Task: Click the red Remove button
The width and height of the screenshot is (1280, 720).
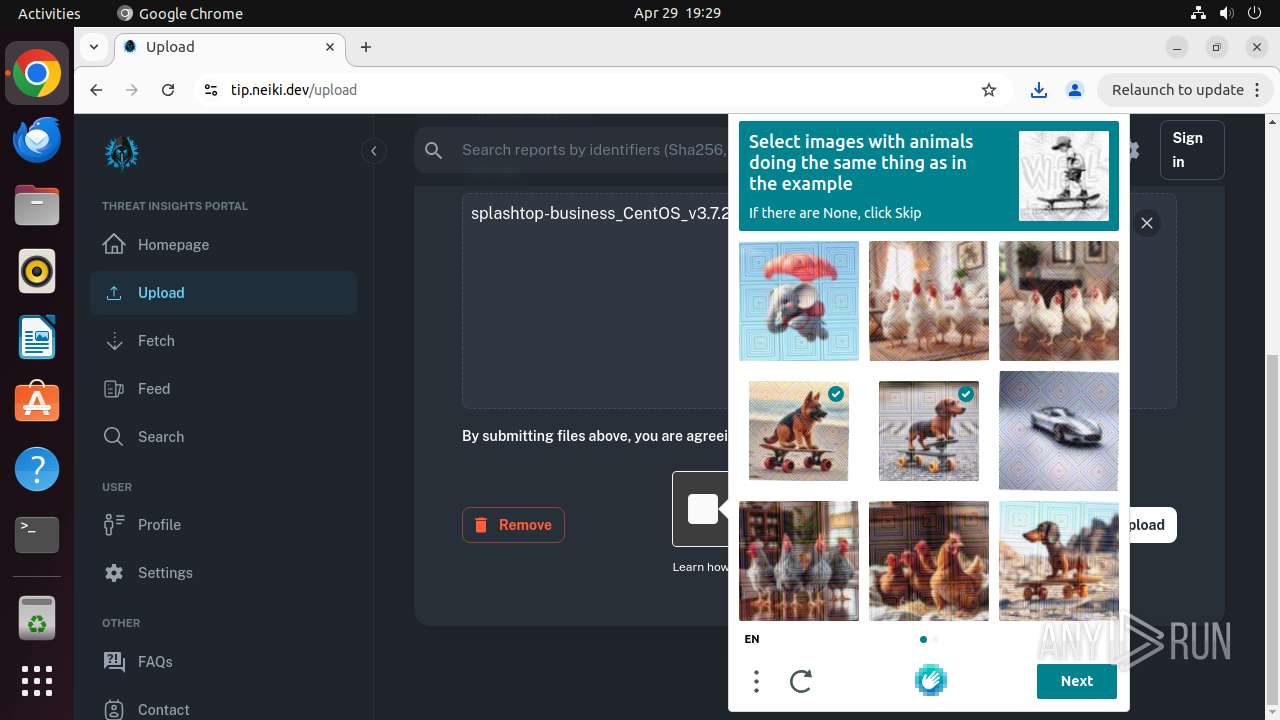Action: point(513,525)
